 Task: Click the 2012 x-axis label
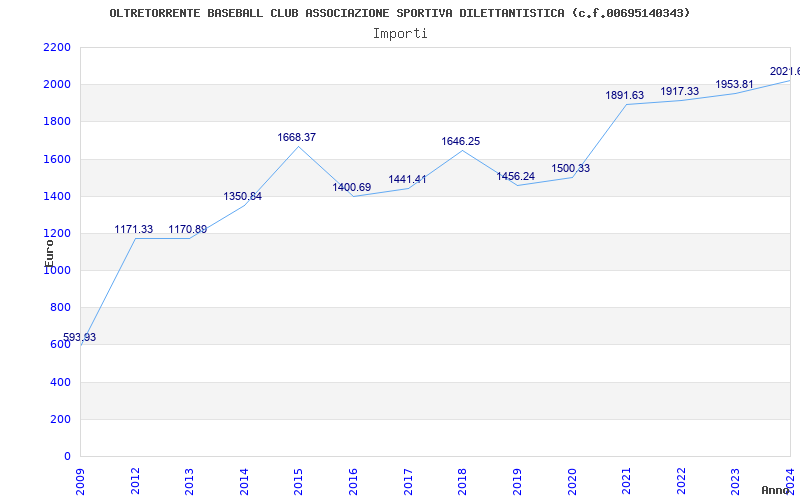point(135,482)
